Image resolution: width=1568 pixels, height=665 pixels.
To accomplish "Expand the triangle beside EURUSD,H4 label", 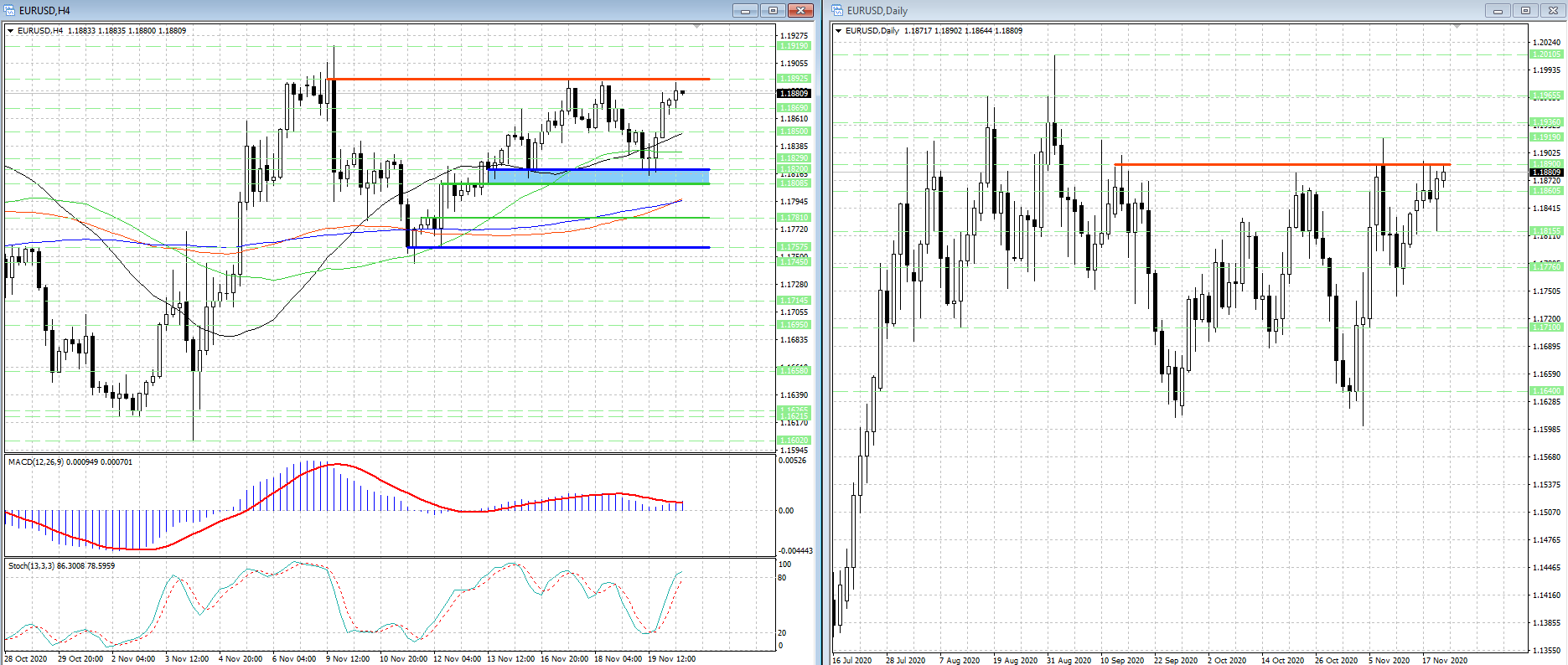I will pyautogui.click(x=11, y=31).
